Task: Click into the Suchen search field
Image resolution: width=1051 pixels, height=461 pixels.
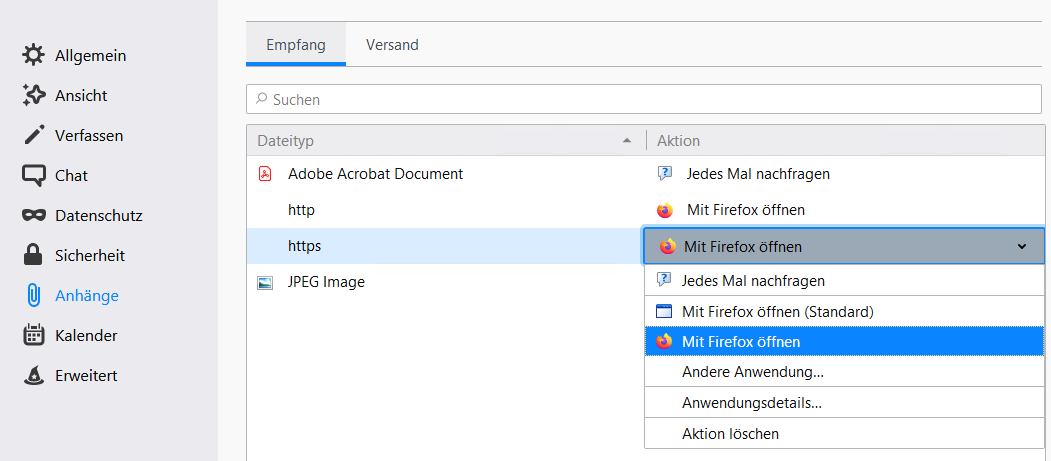Action: (x=645, y=100)
